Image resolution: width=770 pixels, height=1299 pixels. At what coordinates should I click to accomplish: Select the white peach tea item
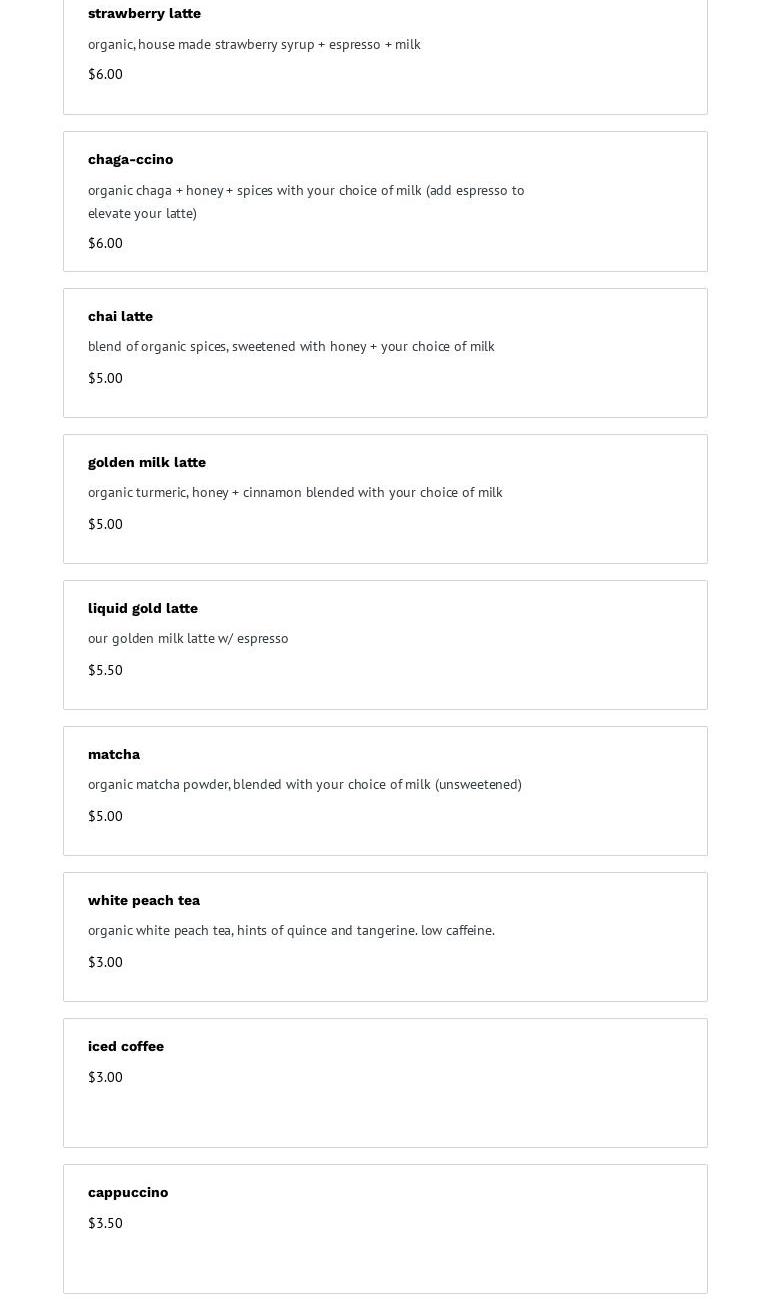[385, 937]
